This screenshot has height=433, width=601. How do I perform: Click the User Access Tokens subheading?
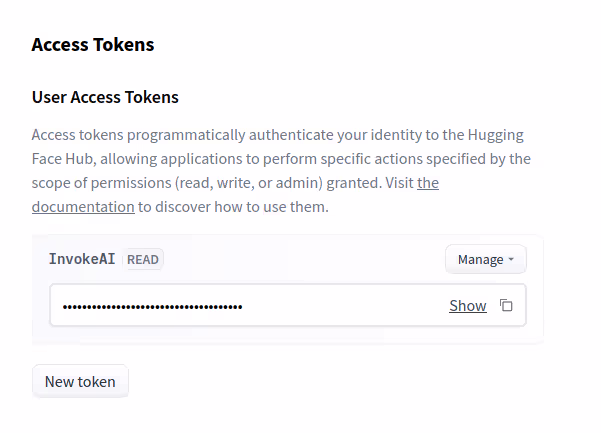click(x=105, y=97)
